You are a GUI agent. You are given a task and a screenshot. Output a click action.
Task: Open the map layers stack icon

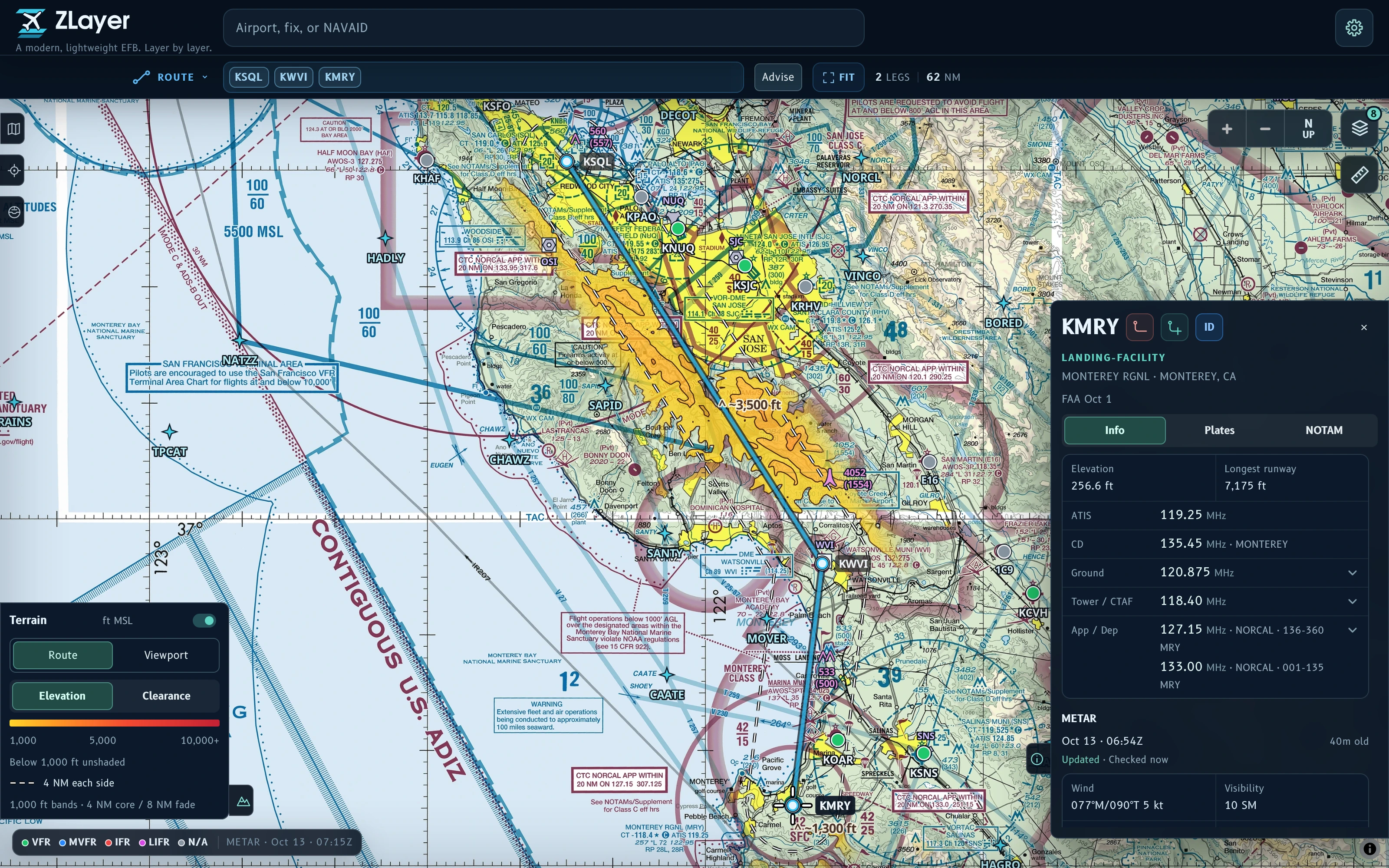[x=1359, y=128]
